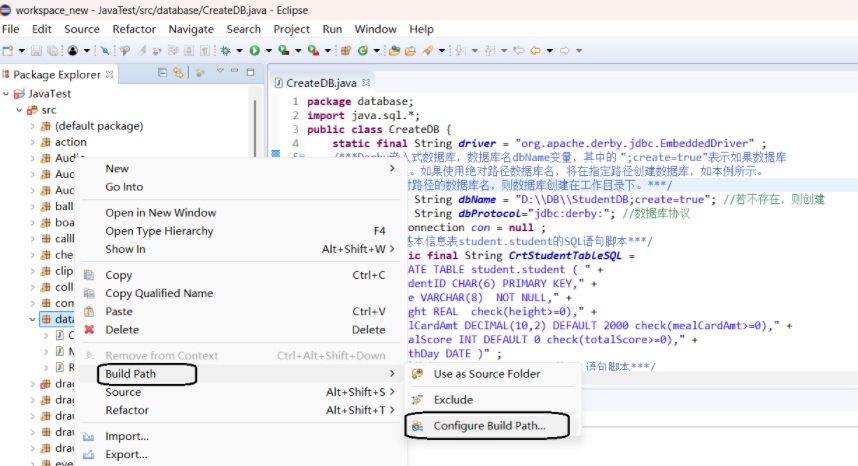
Task: Click the green Run button icon
Action: [x=255, y=51]
